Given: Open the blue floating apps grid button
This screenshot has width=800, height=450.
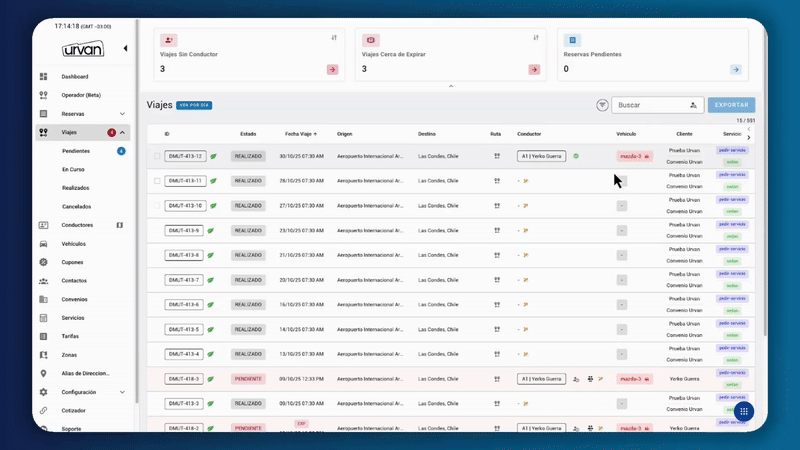Looking at the screenshot, I should [743, 411].
